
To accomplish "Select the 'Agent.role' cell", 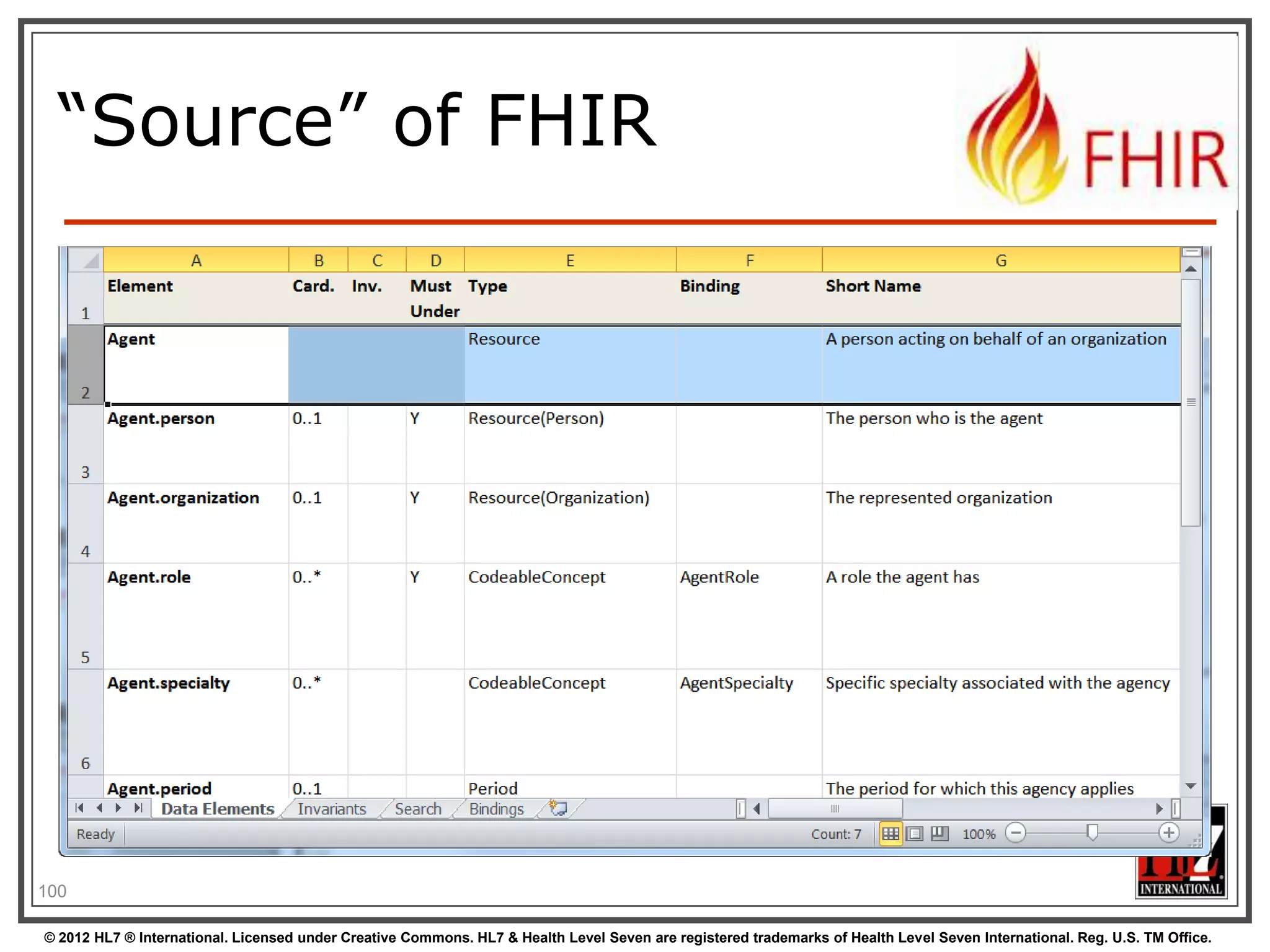I will (196, 616).
